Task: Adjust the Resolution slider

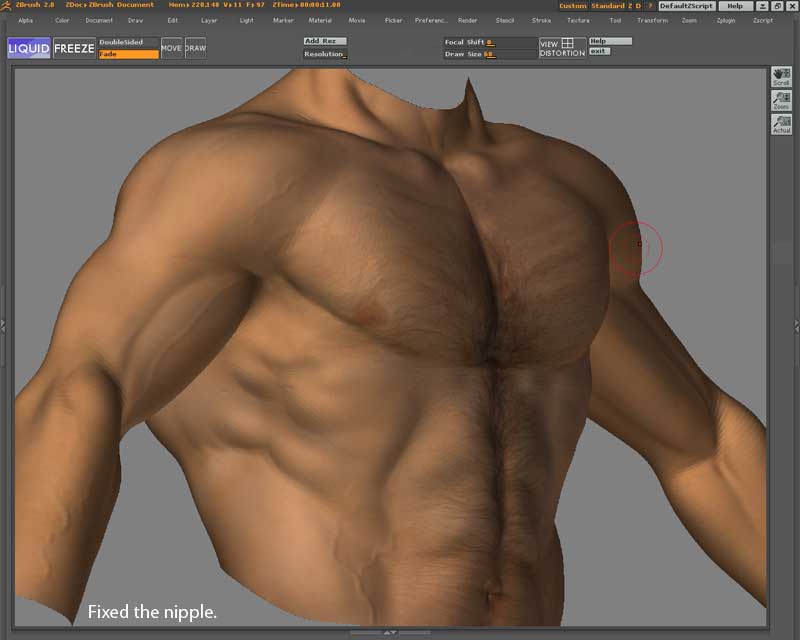Action: (325, 54)
